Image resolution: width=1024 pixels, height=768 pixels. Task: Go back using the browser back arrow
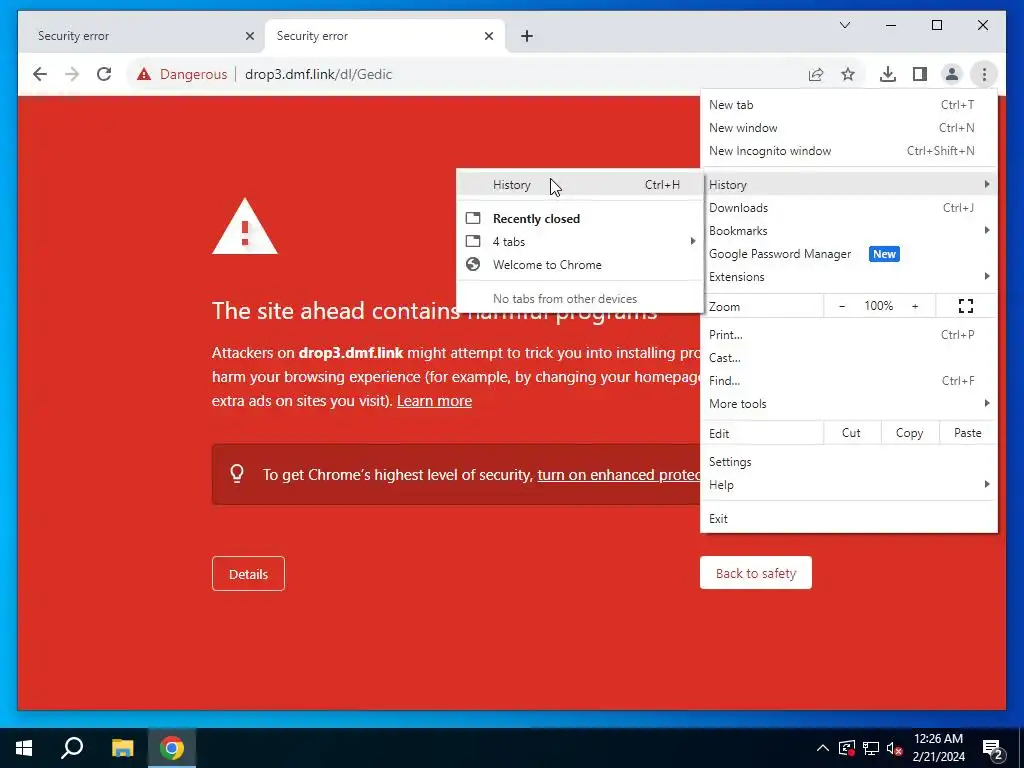[40, 74]
